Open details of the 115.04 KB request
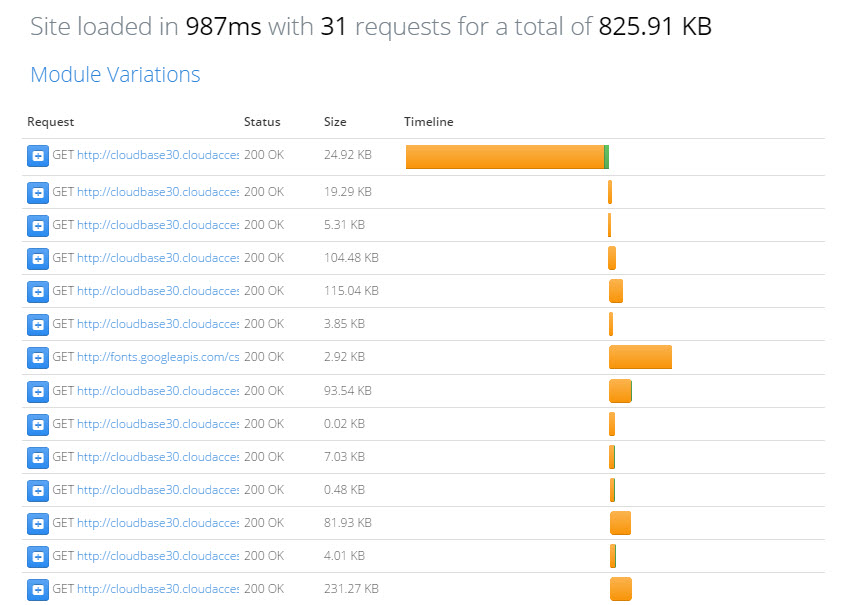 tap(38, 291)
